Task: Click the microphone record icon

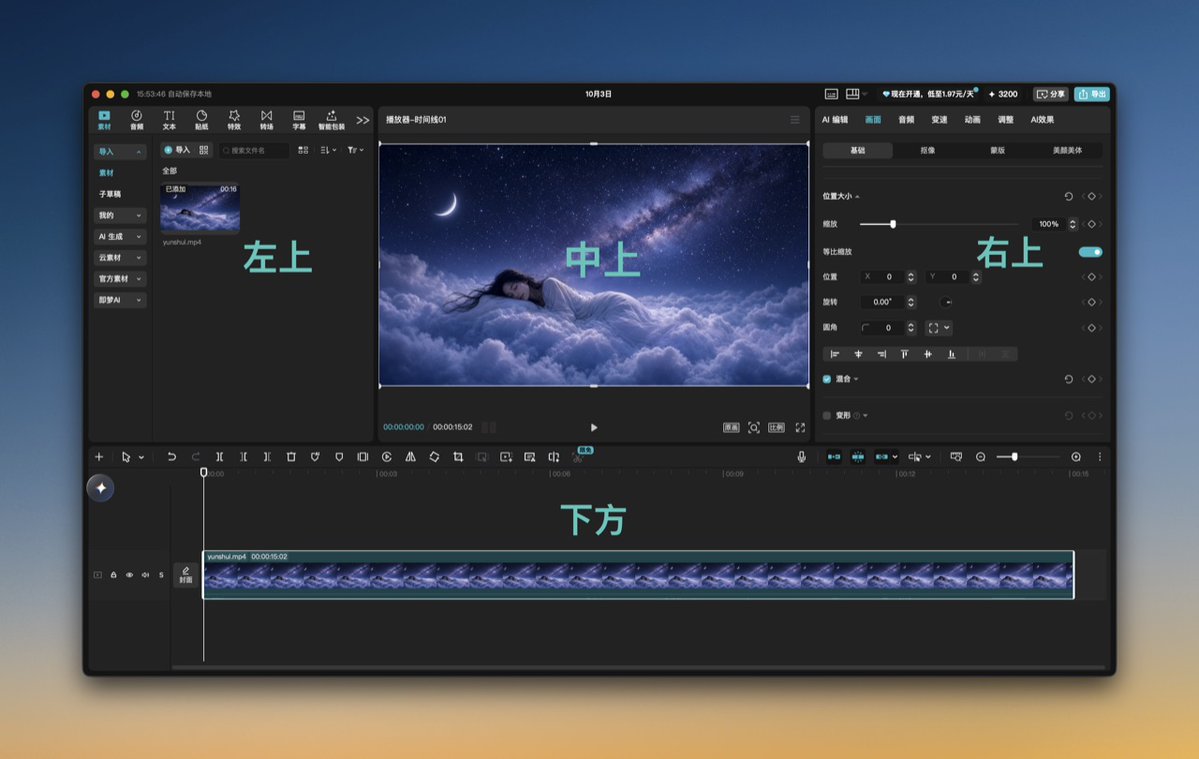Action: point(801,457)
